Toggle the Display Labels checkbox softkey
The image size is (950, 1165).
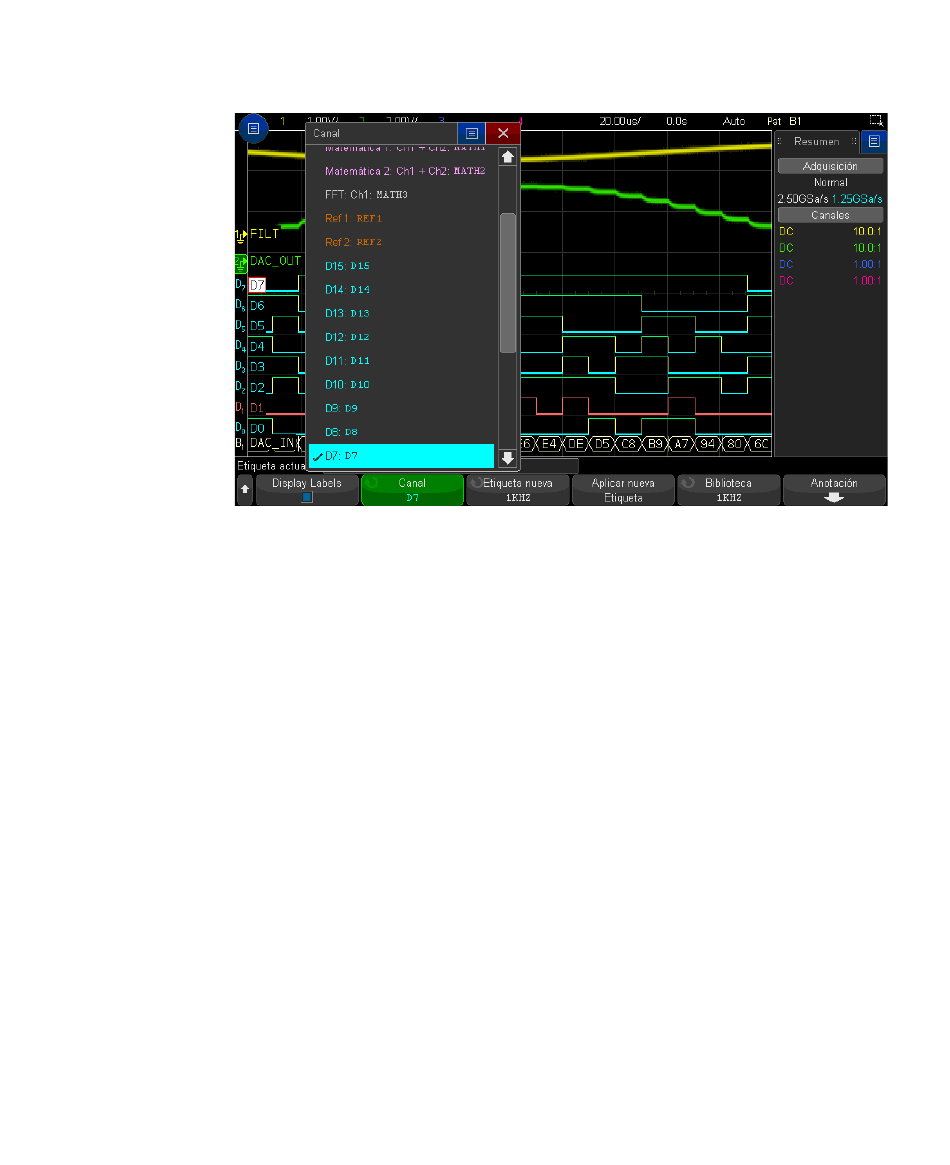pos(307,490)
